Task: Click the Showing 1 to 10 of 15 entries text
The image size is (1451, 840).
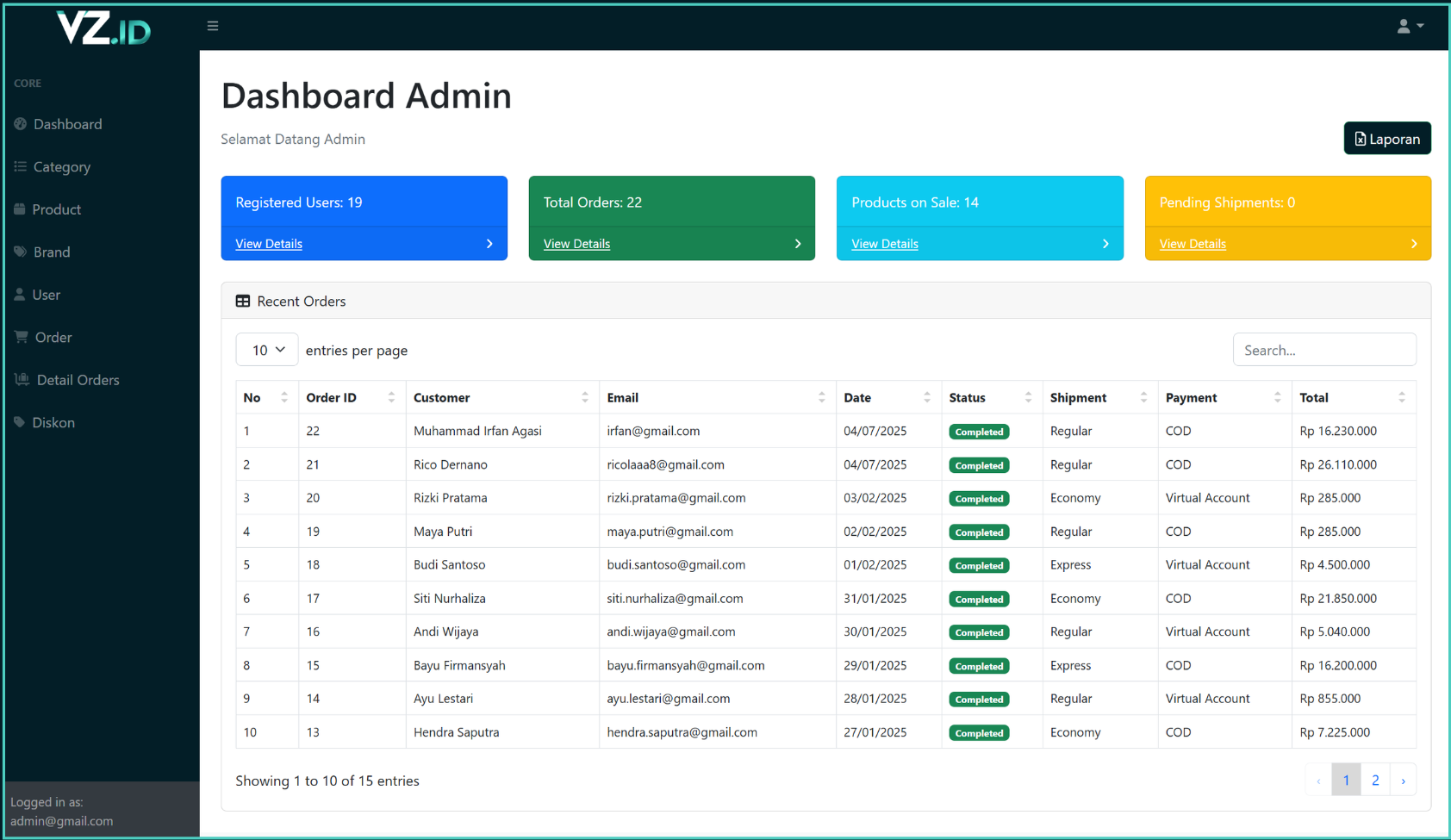Action: pyautogui.click(x=327, y=781)
